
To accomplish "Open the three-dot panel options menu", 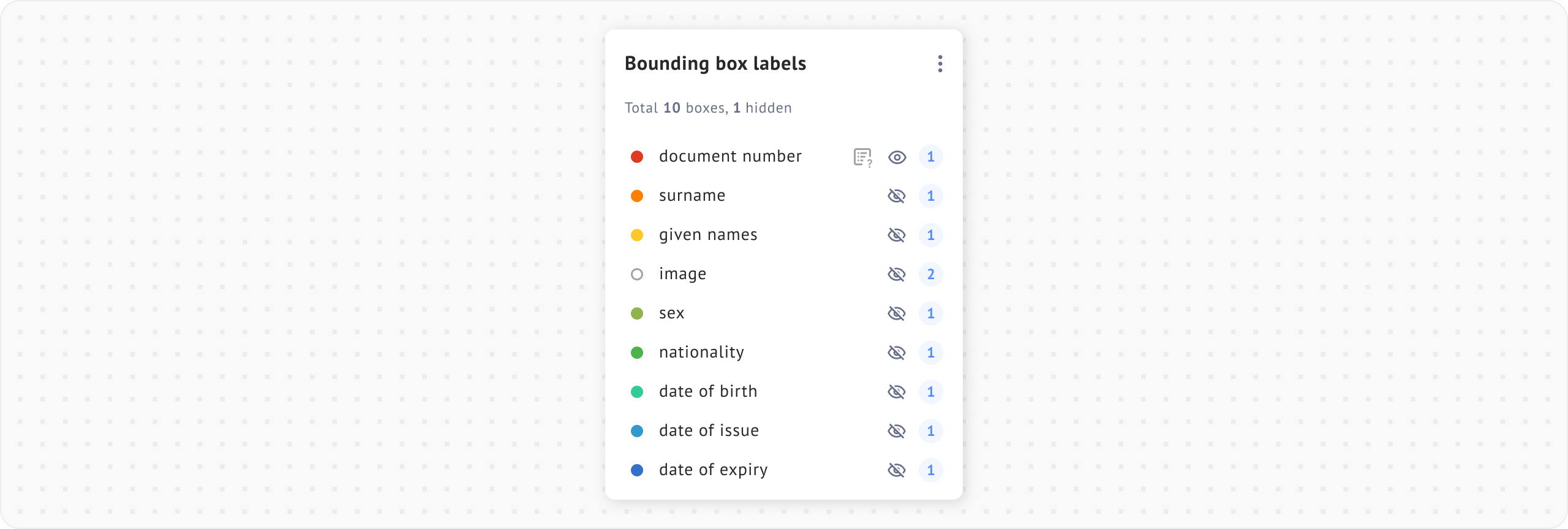I will [940, 64].
